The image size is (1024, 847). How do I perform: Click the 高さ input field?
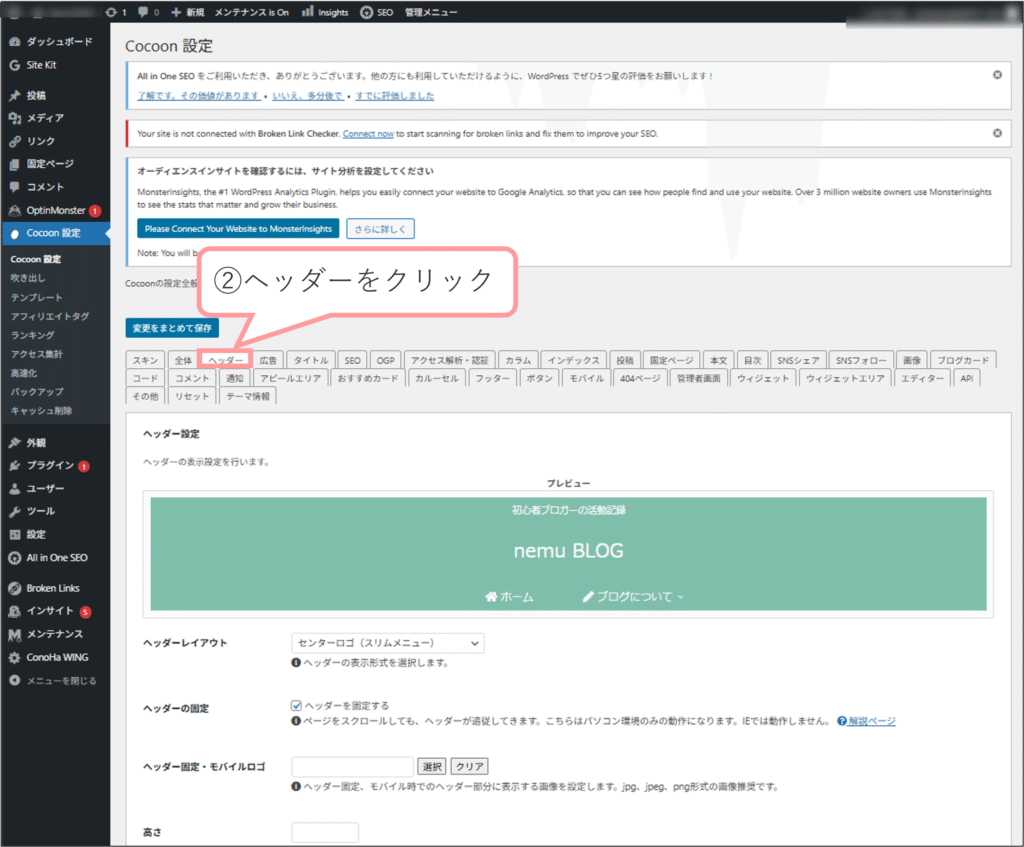(x=325, y=832)
